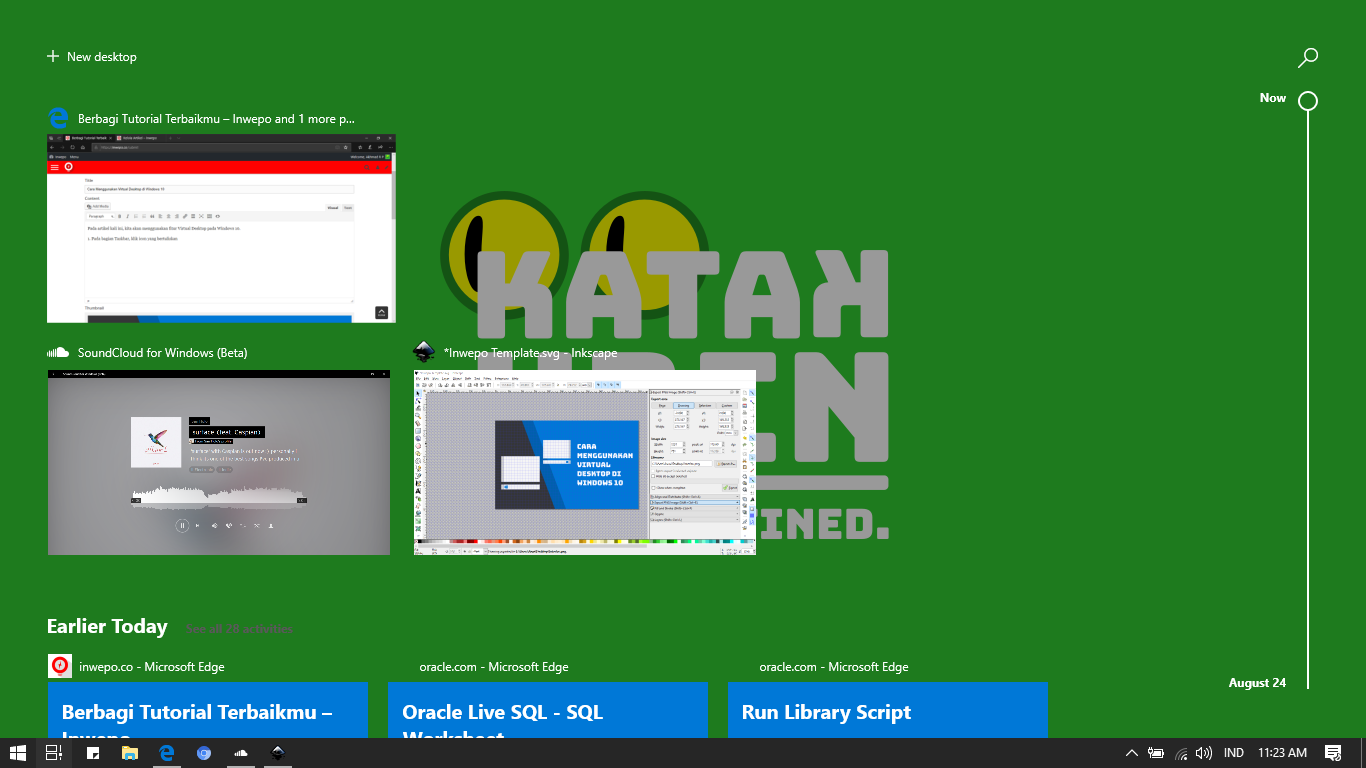This screenshot has height=768, width=1366.
Task: Switch to the Inkscape Inwepo Template window thumbnail
Action: click(585, 462)
